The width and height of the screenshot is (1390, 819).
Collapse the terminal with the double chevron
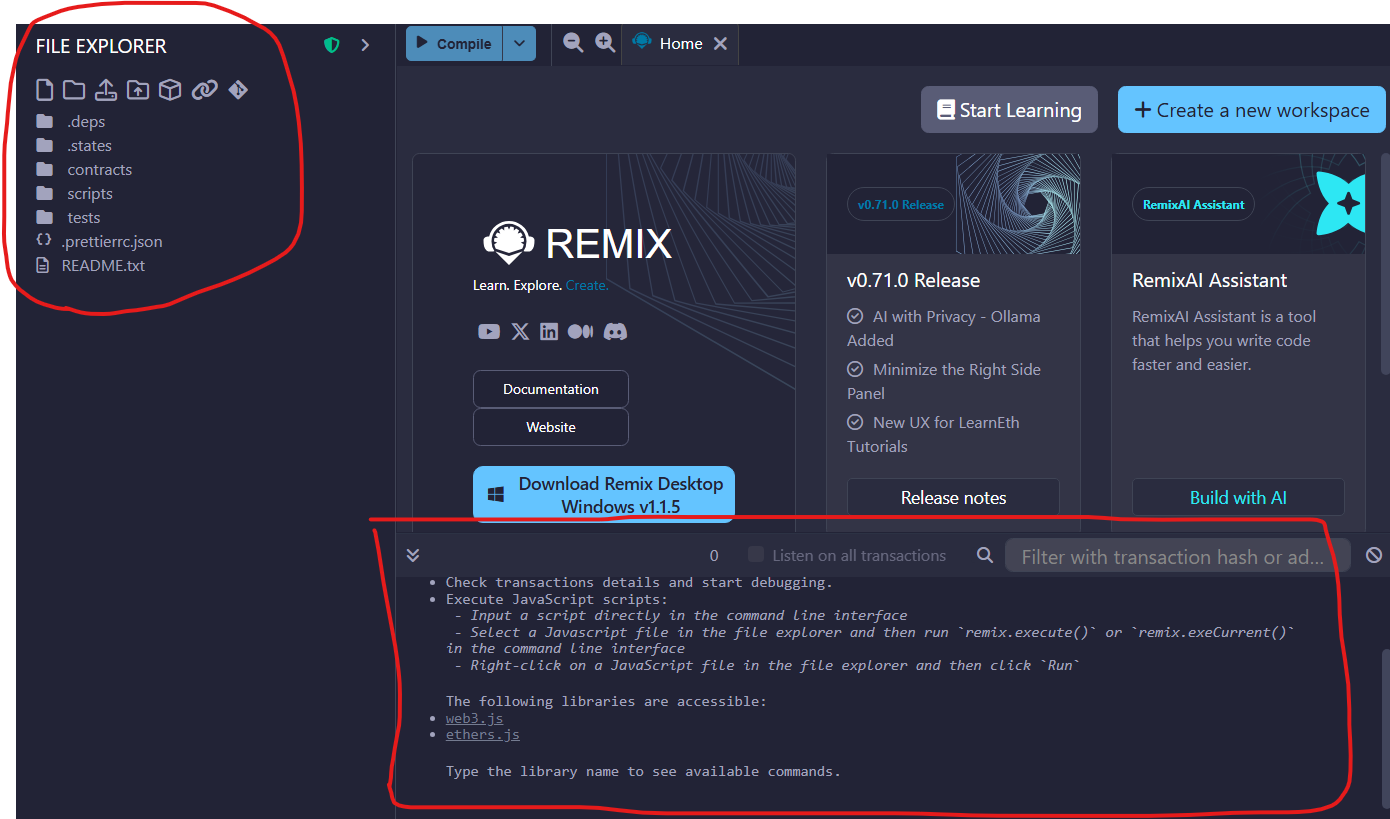point(413,555)
